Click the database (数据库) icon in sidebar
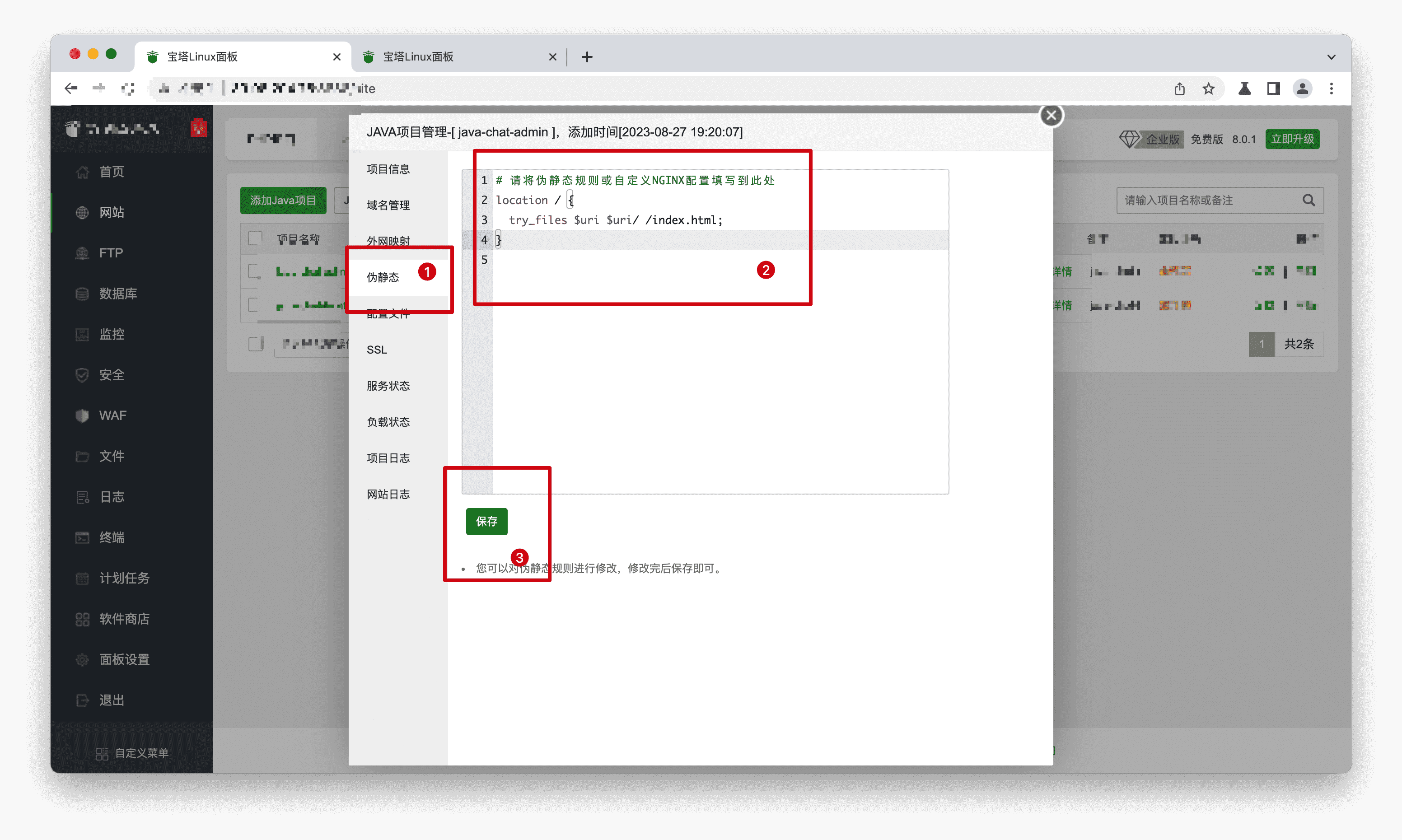The height and width of the screenshot is (840, 1402). click(83, 294)
